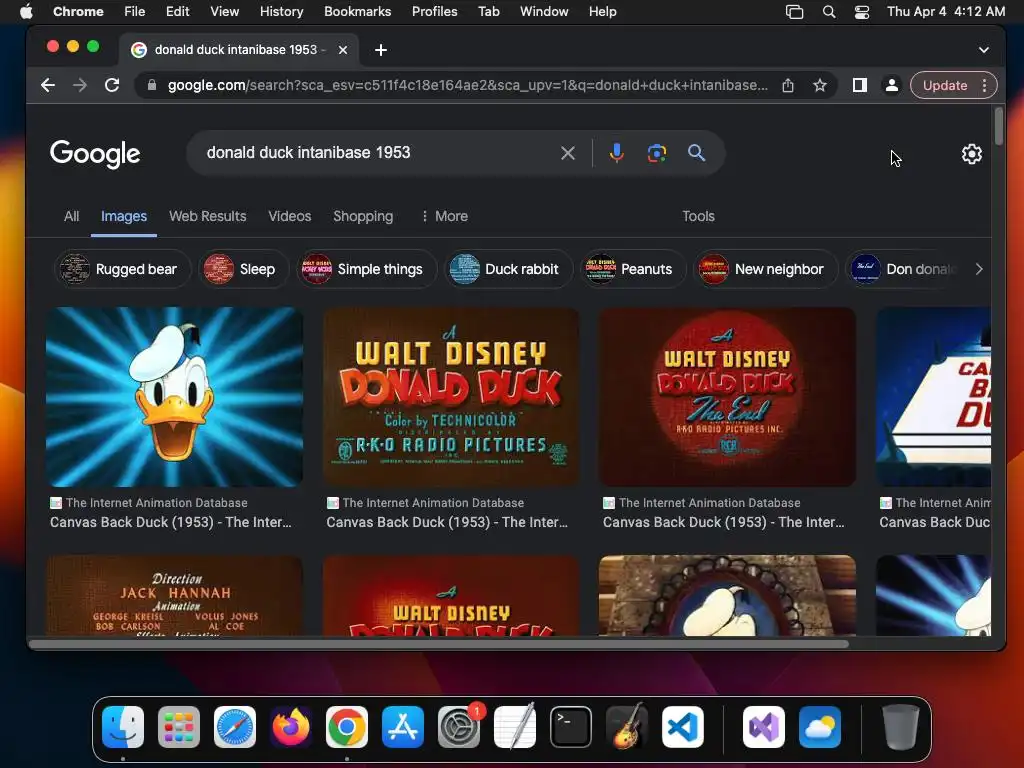Open the Apple menu
Viewport: 1024px width, 768px height.
(26, 11)
